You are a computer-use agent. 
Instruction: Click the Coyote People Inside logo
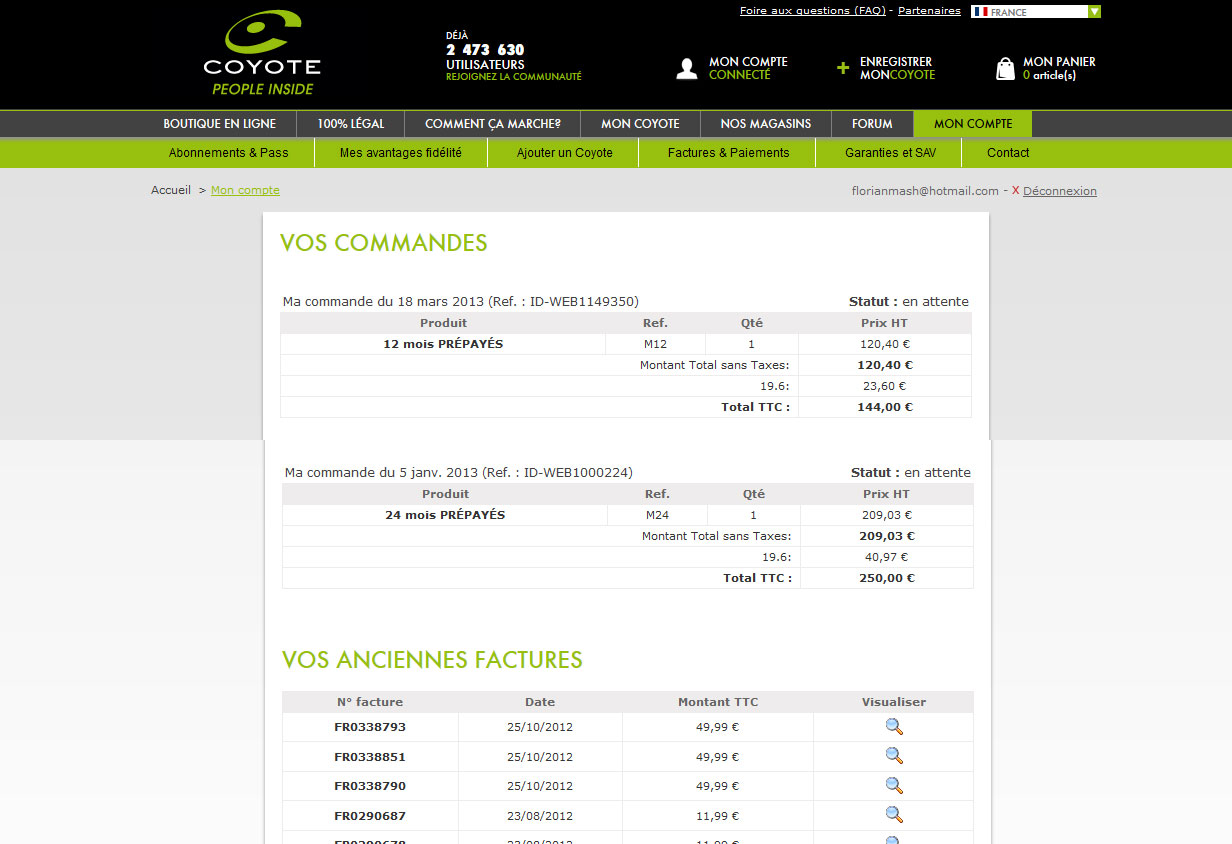(262, 55)
